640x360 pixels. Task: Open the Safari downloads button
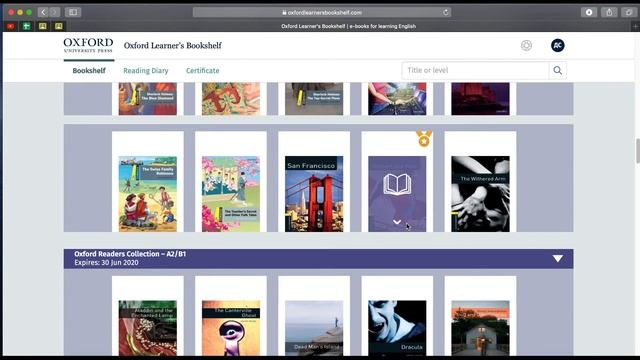pos(589,12)
